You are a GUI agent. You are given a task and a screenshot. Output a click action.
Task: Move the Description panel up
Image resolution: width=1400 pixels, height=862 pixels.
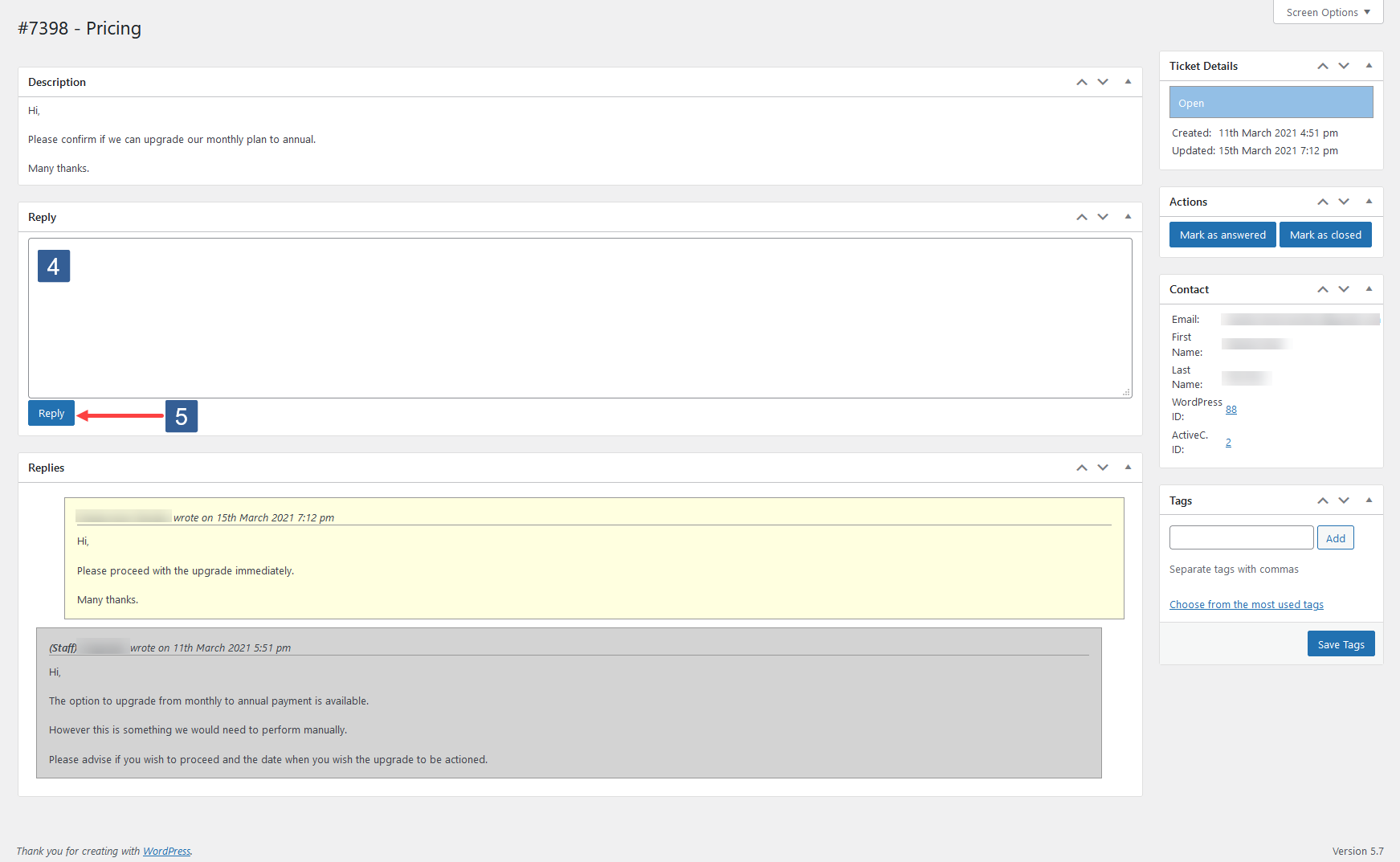point(1082,81)
